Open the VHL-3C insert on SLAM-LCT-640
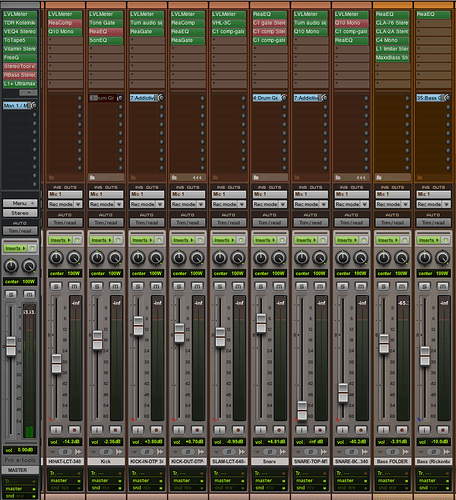 229,23
